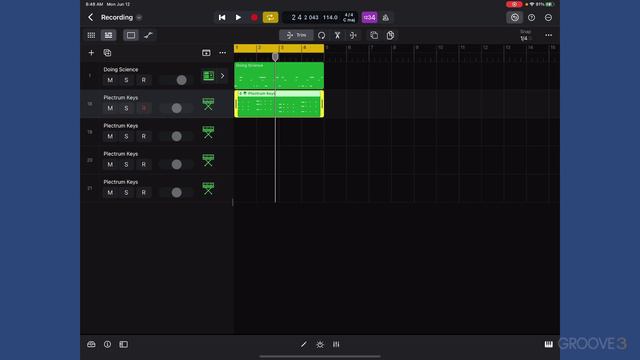Open the top-right more options circle menu
Image resolution: width=640 pixels, height=360 pixels.
548,18
